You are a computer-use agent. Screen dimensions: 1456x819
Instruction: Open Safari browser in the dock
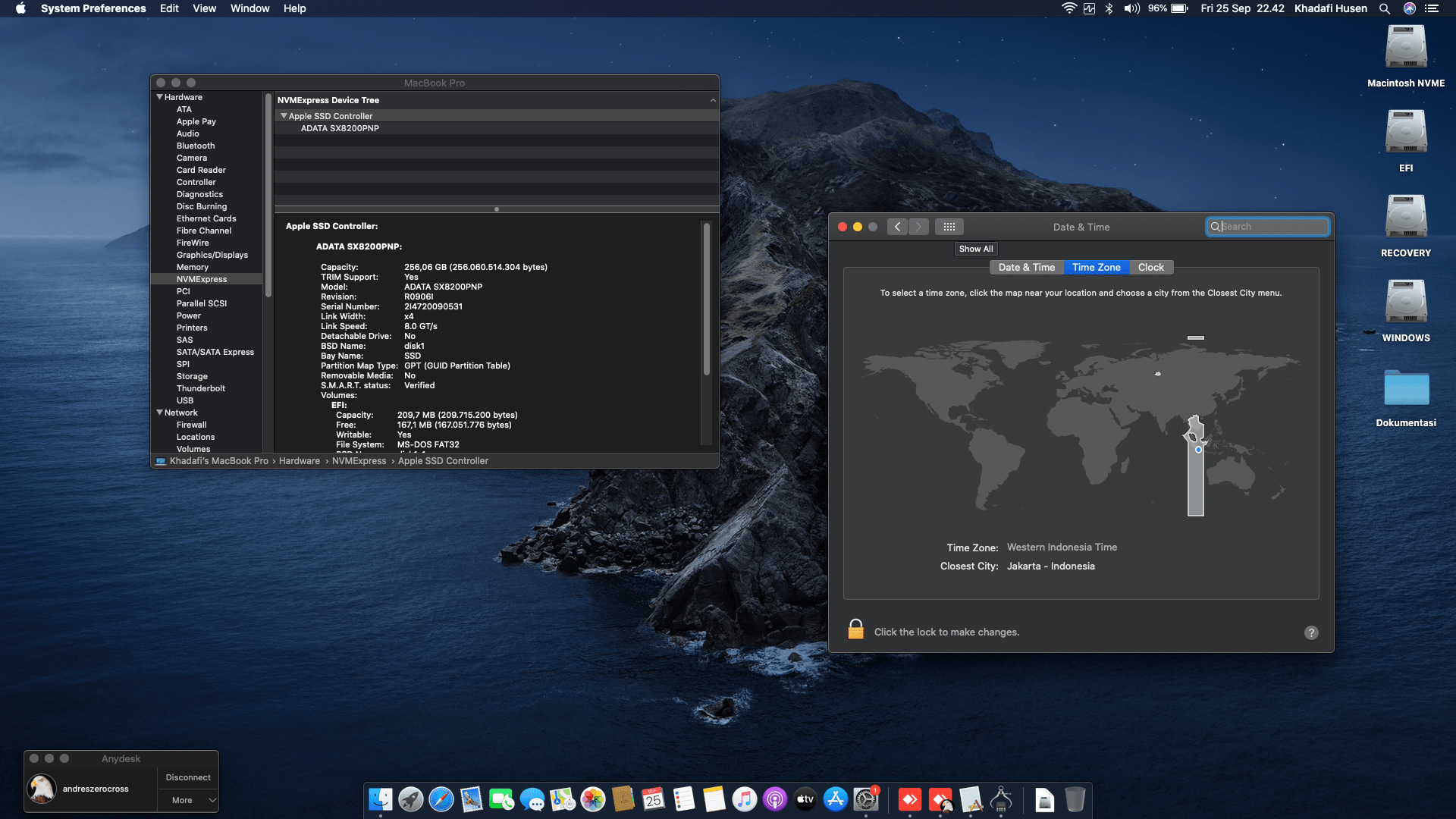[441, 799]
